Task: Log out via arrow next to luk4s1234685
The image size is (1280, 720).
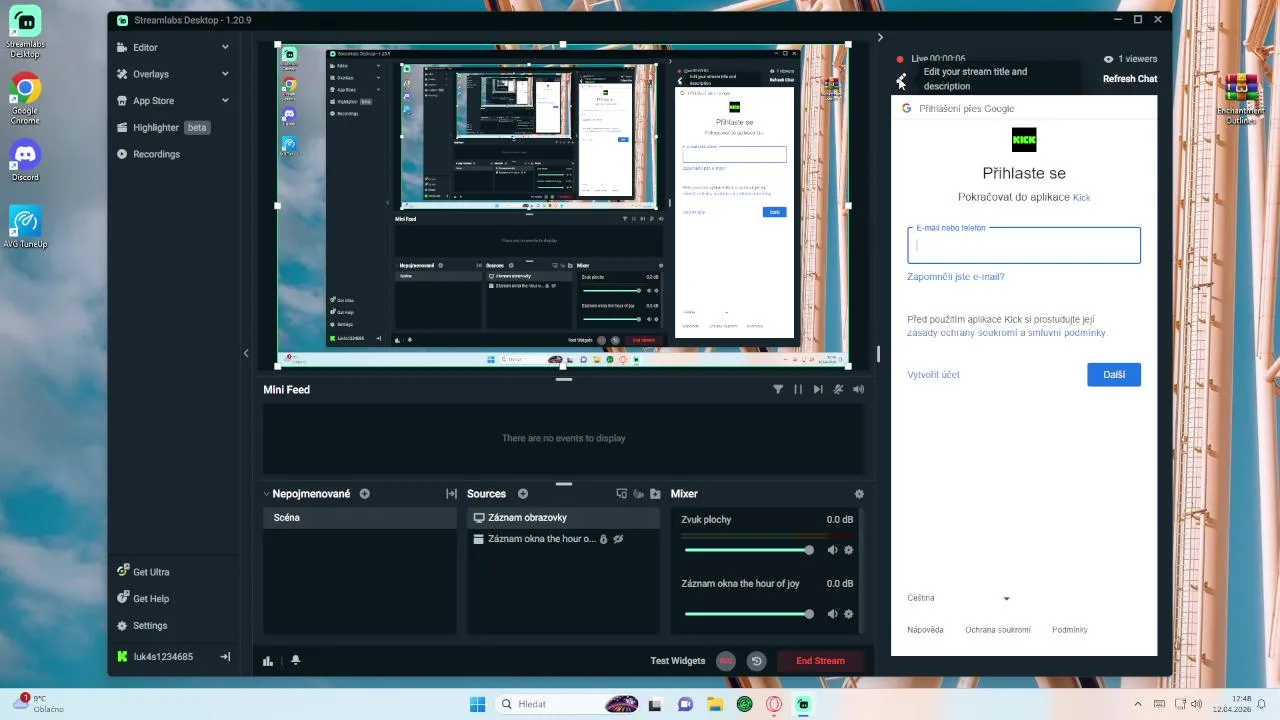Action: (x=225, y=657)
